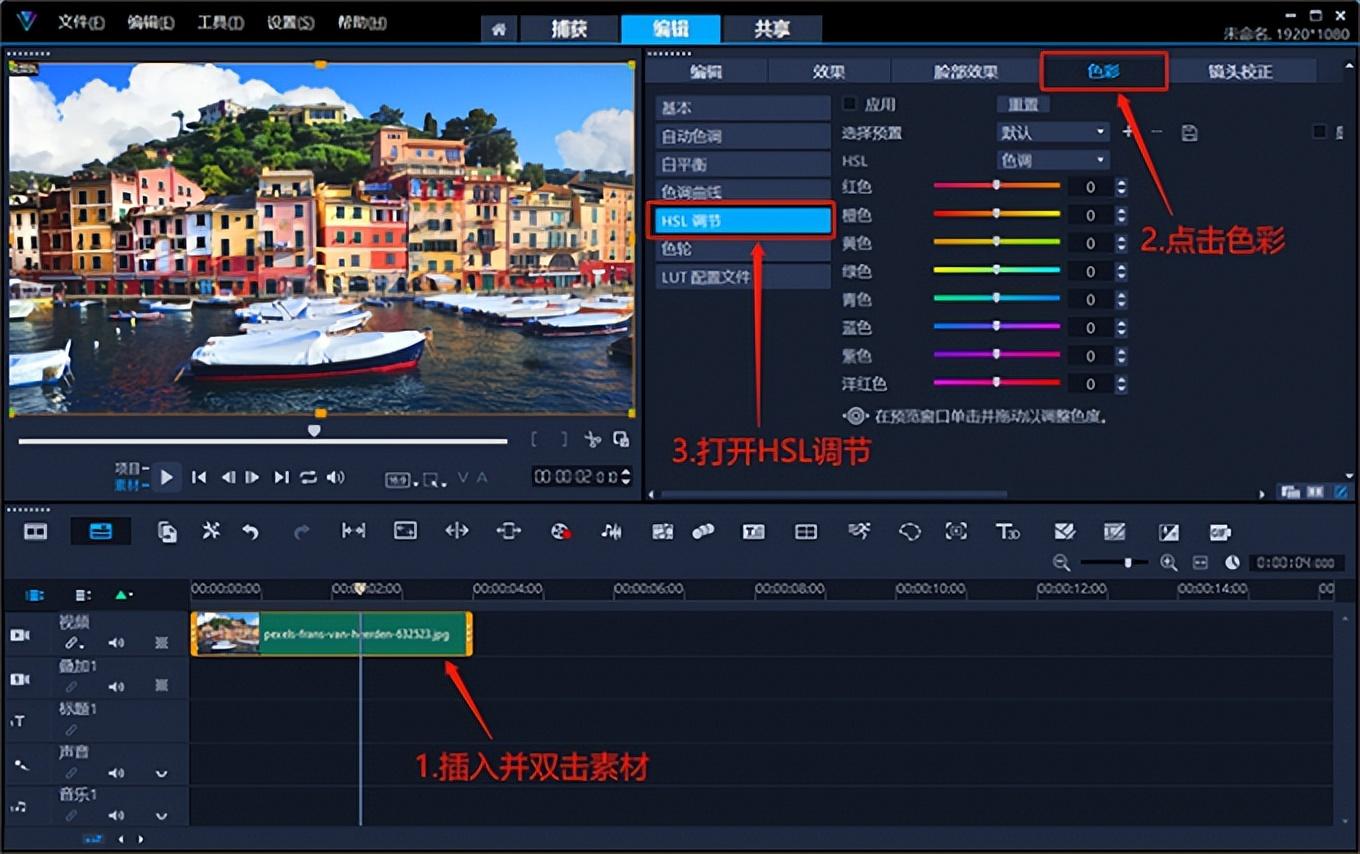Mute the 声音 track speaker
1360x854 pixels.
[116, 774]
